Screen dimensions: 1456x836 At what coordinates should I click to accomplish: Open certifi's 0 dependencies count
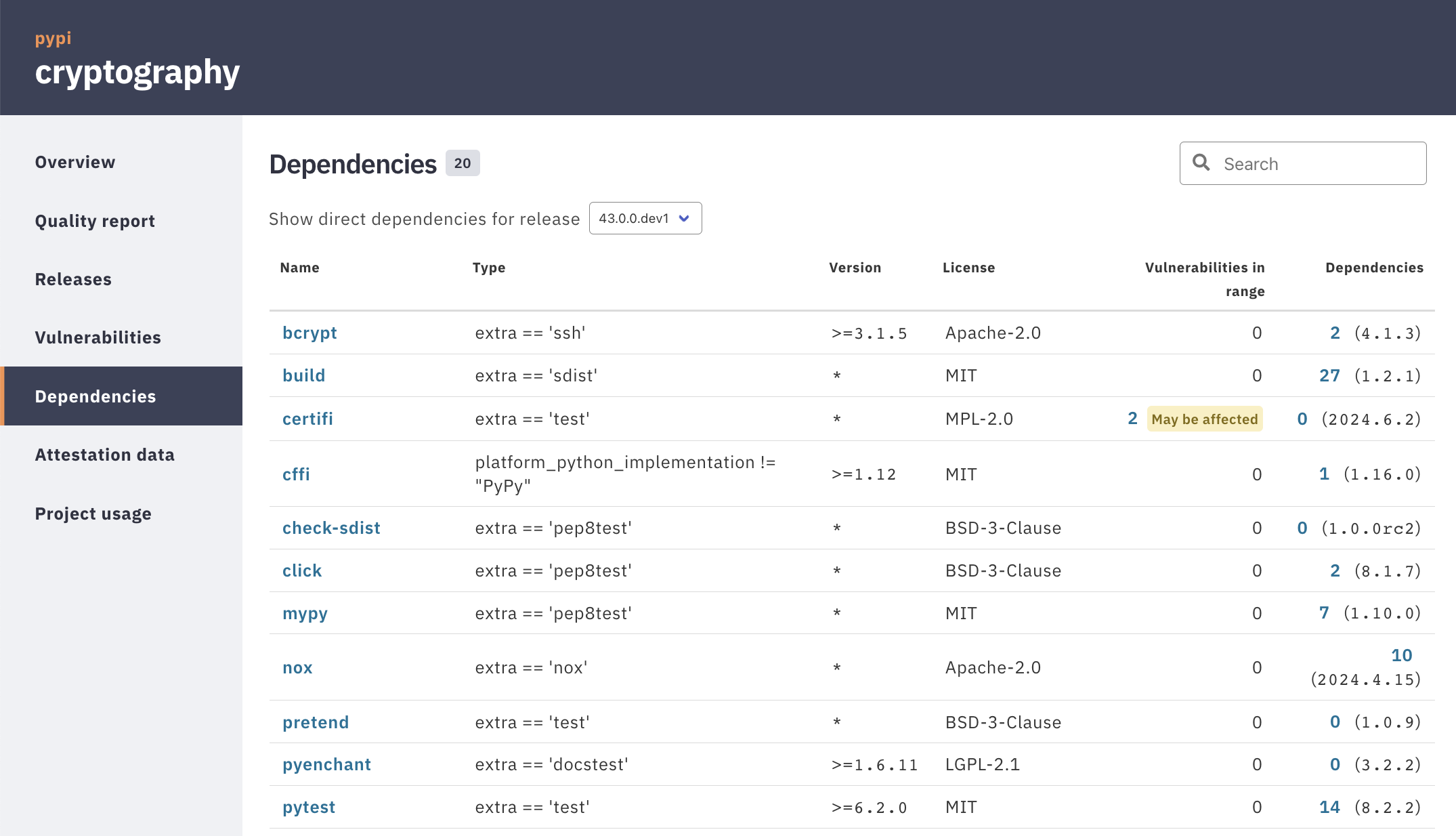[1302, 419]
